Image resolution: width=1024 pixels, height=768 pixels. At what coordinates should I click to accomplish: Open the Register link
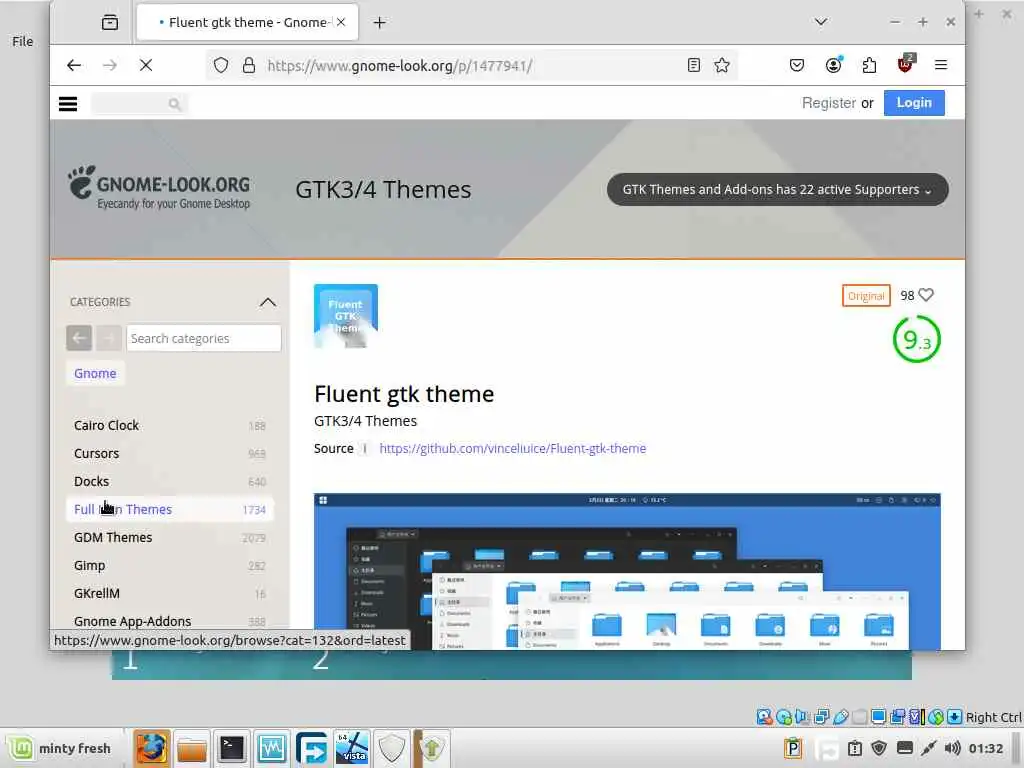[828, 103]
